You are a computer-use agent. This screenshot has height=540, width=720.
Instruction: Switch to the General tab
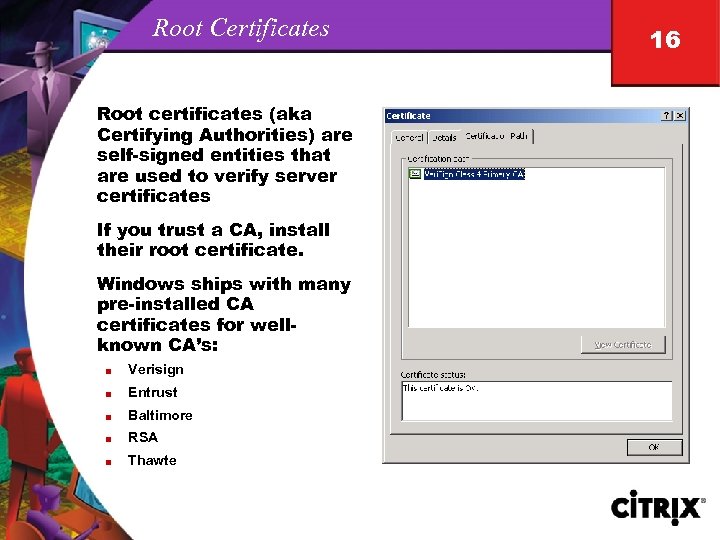click(x=409, y=137)
